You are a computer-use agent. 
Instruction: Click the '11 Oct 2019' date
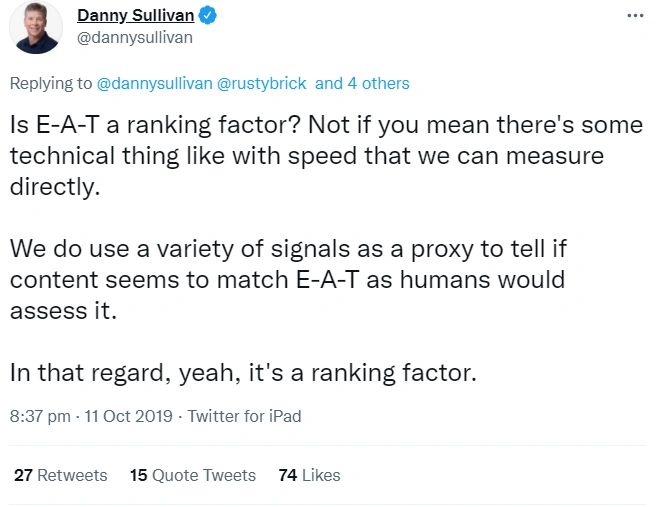pos(127,416)
